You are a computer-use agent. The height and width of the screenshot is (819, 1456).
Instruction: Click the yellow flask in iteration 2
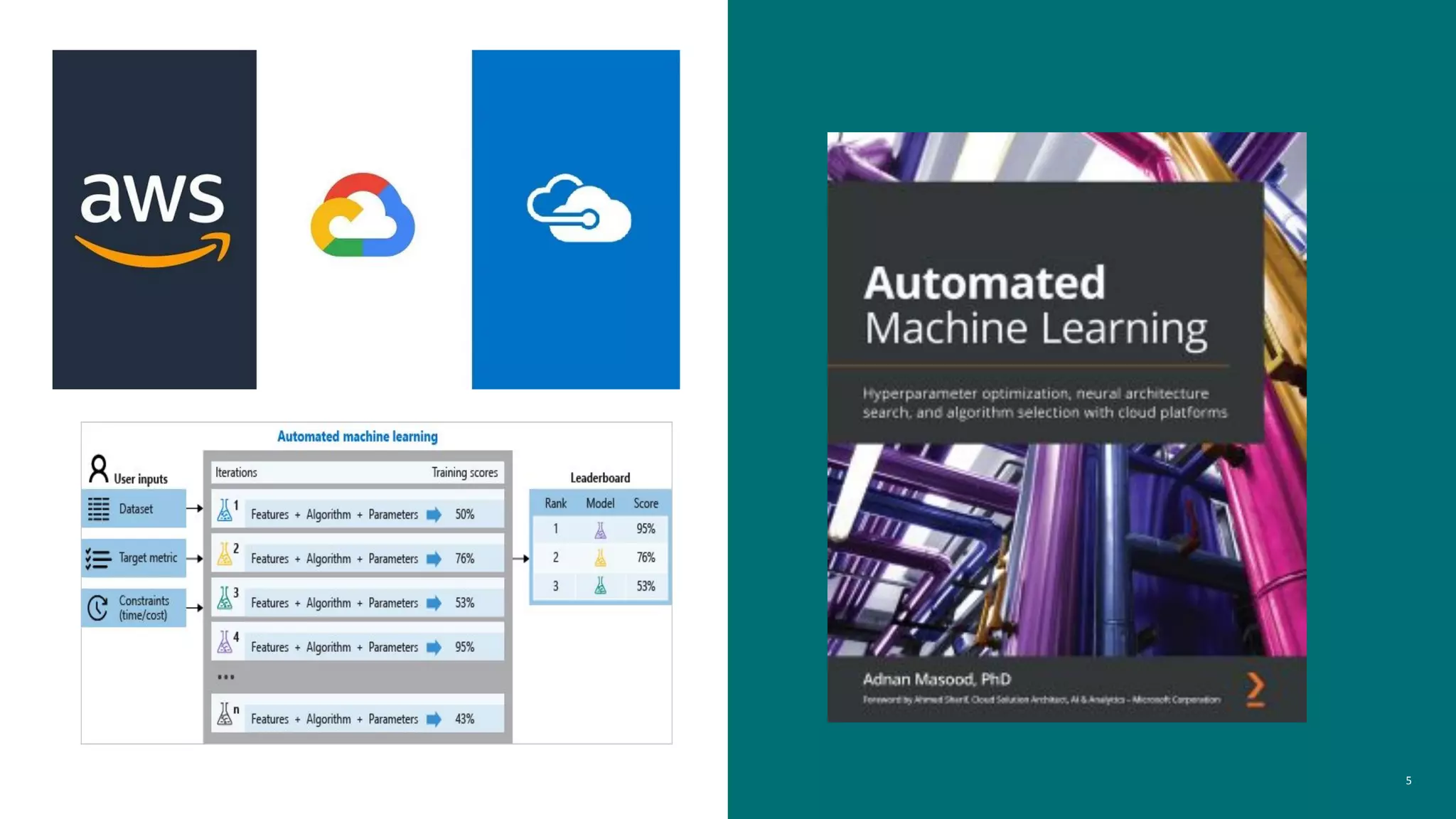tap(225, 554)
